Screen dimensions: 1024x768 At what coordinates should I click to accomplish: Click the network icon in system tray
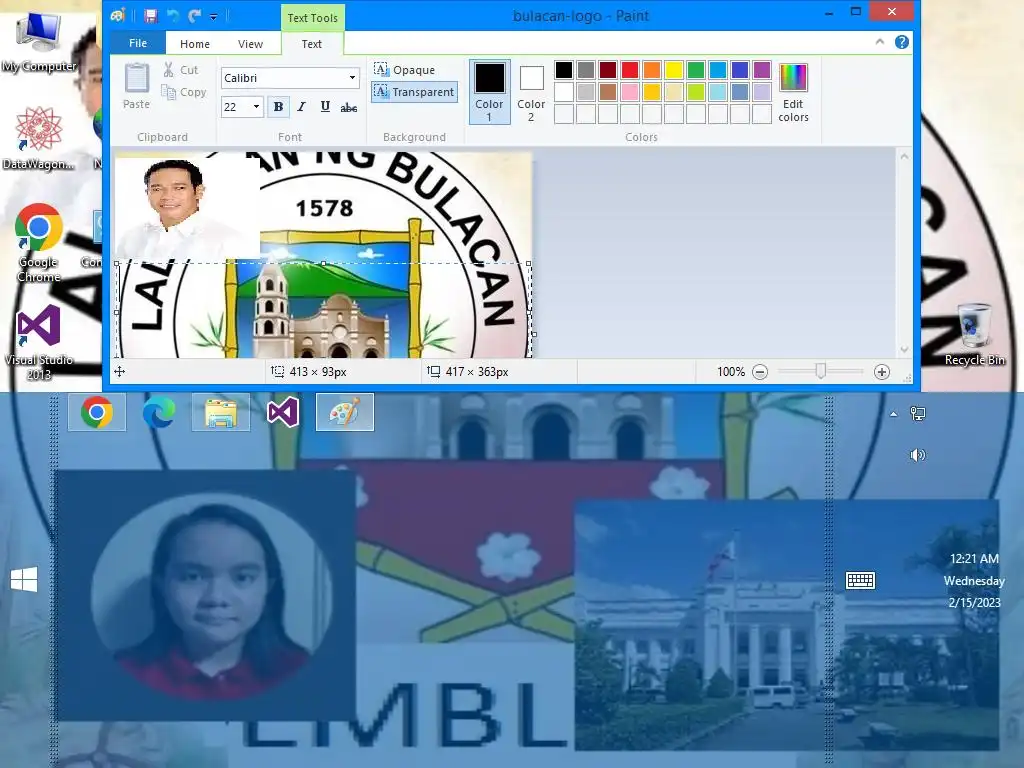918,413
